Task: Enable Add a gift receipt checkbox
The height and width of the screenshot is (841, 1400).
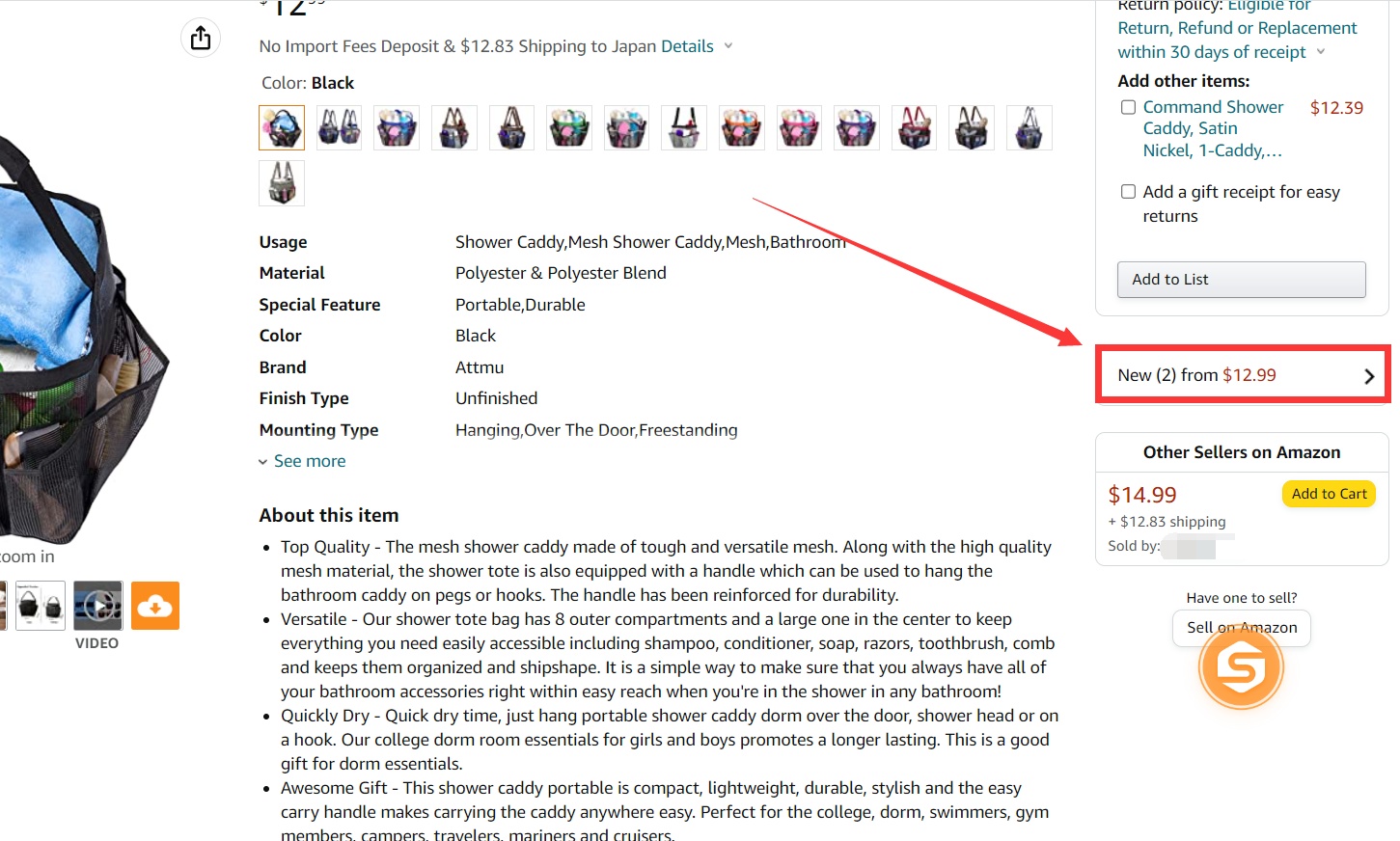Action: point(1128,192)
